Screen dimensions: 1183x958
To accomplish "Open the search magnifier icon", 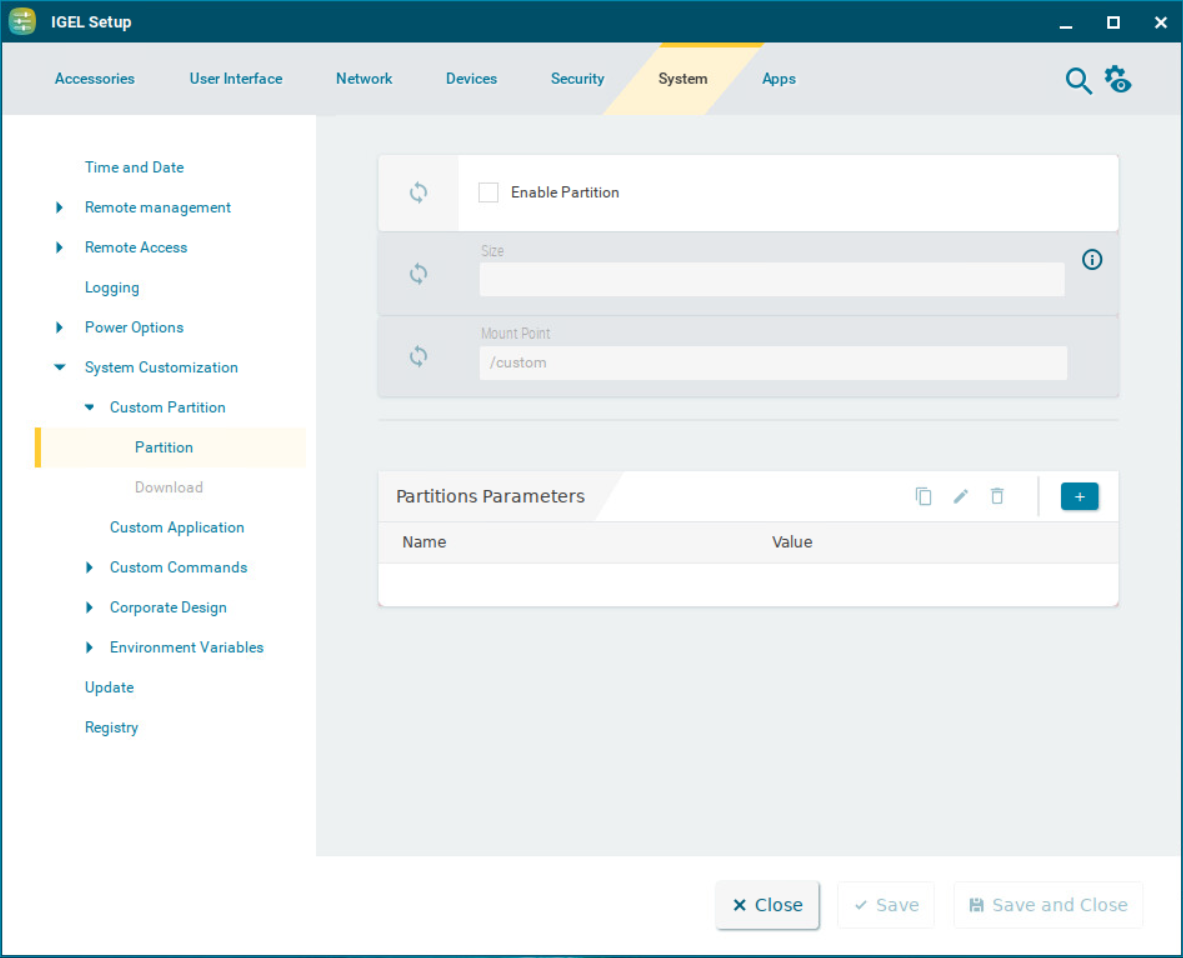I will [1077, 81].
